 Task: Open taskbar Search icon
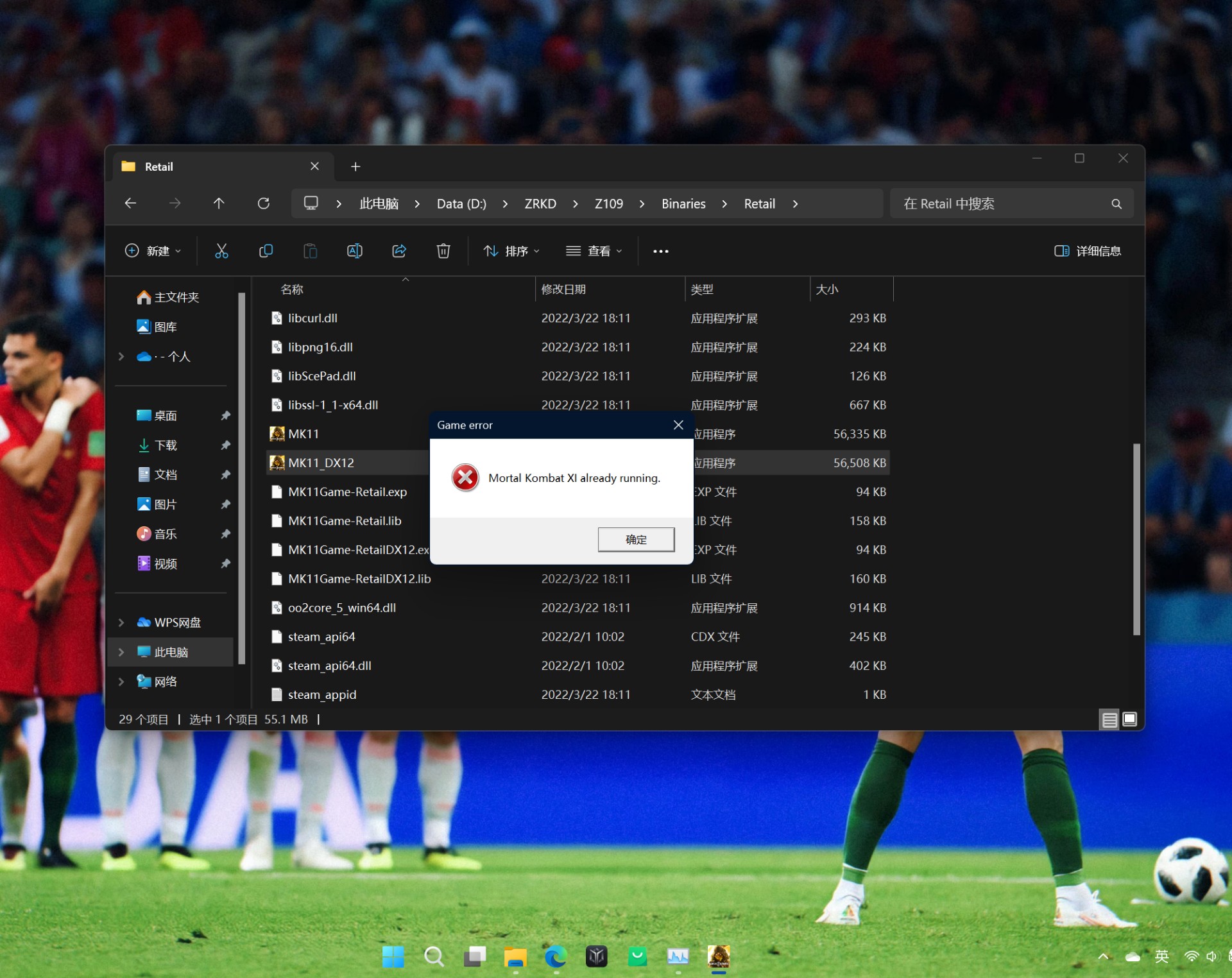[x=434, y=957]
